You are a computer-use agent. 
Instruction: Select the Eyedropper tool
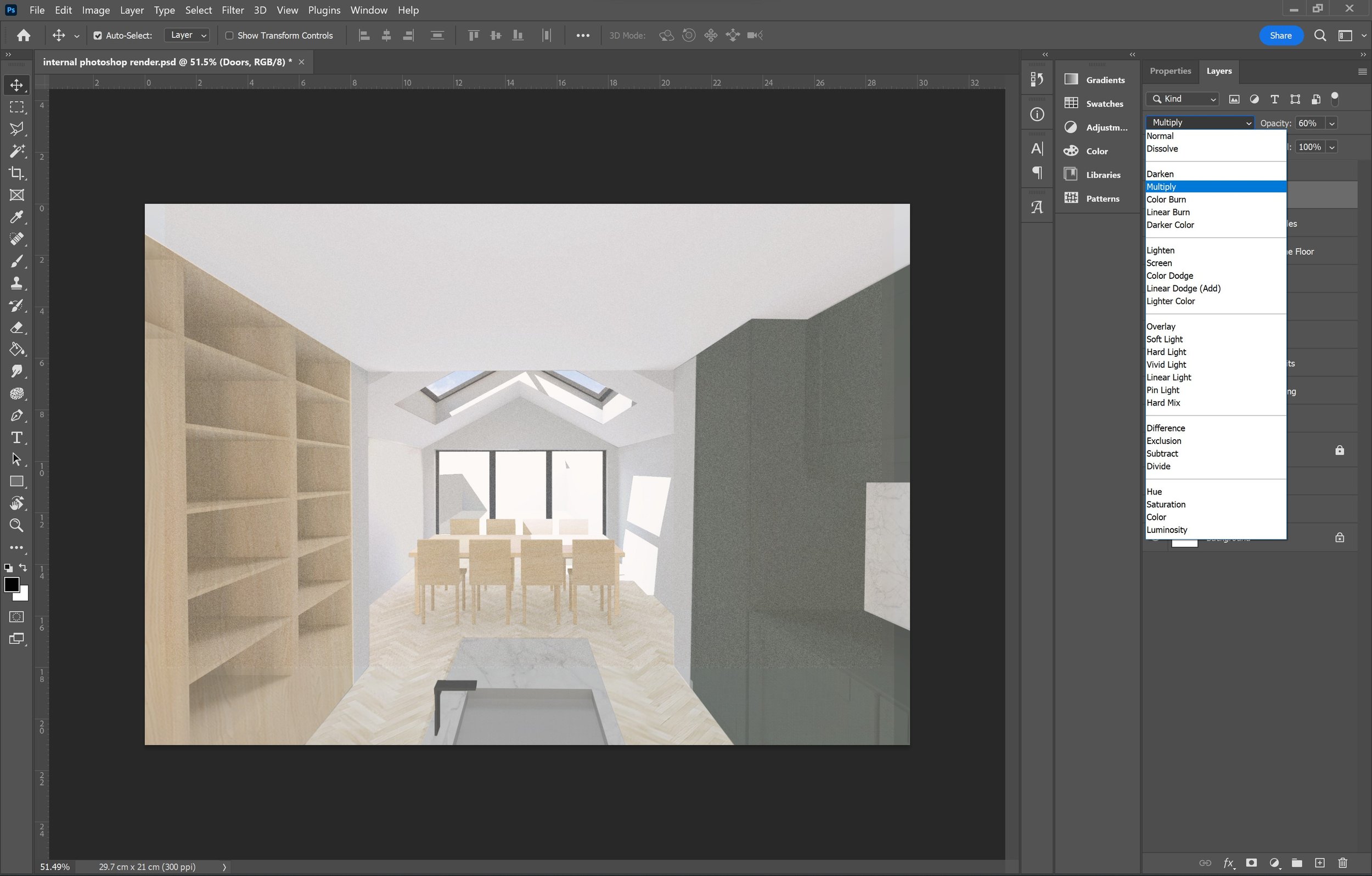tap(16, 217)
